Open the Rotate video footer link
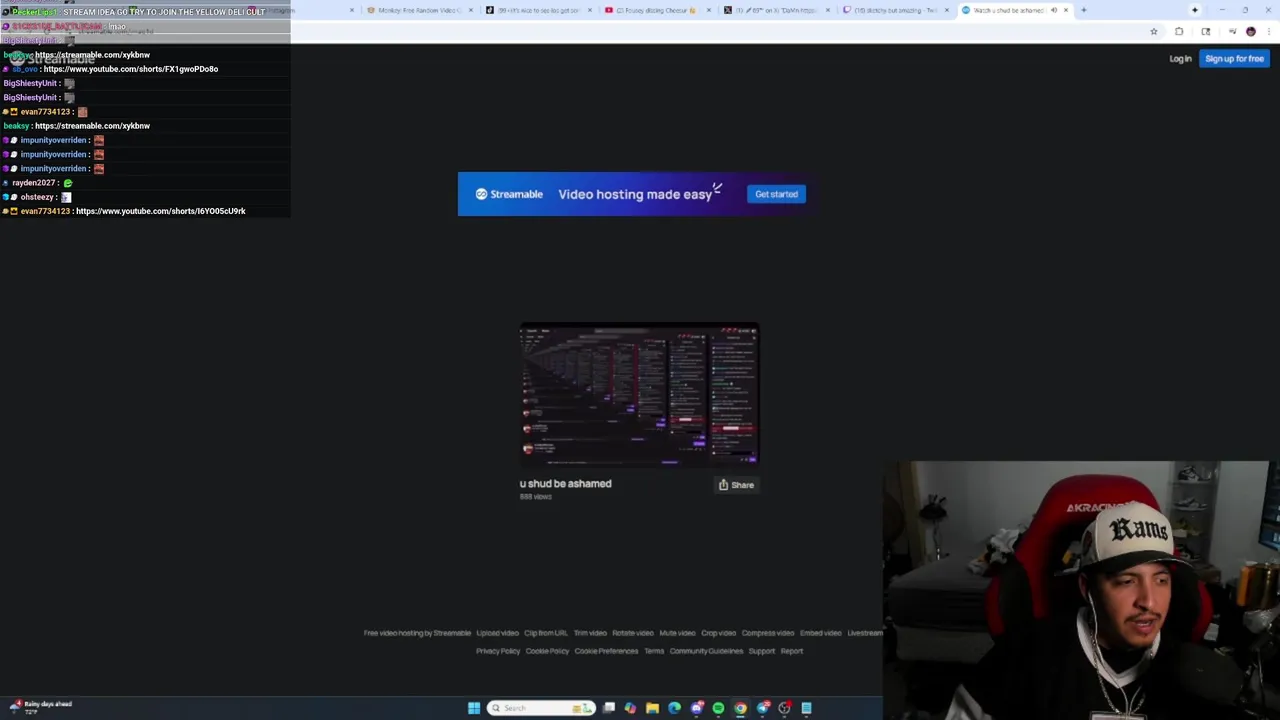The image size is (1280, 720). tap(633, 633)
